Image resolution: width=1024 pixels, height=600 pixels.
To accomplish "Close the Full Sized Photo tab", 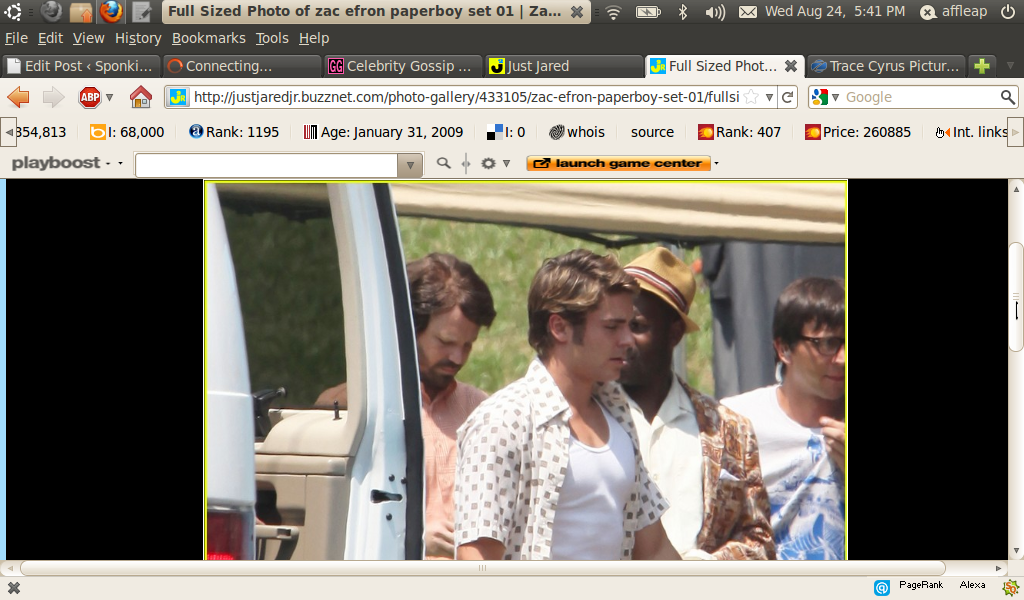I will (790, 66).
